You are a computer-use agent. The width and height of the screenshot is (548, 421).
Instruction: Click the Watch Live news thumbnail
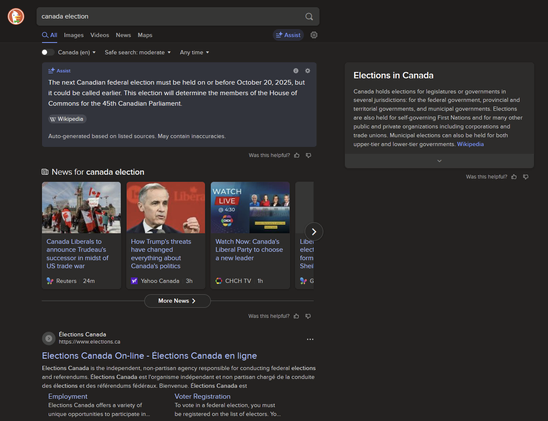pos(250,208)
